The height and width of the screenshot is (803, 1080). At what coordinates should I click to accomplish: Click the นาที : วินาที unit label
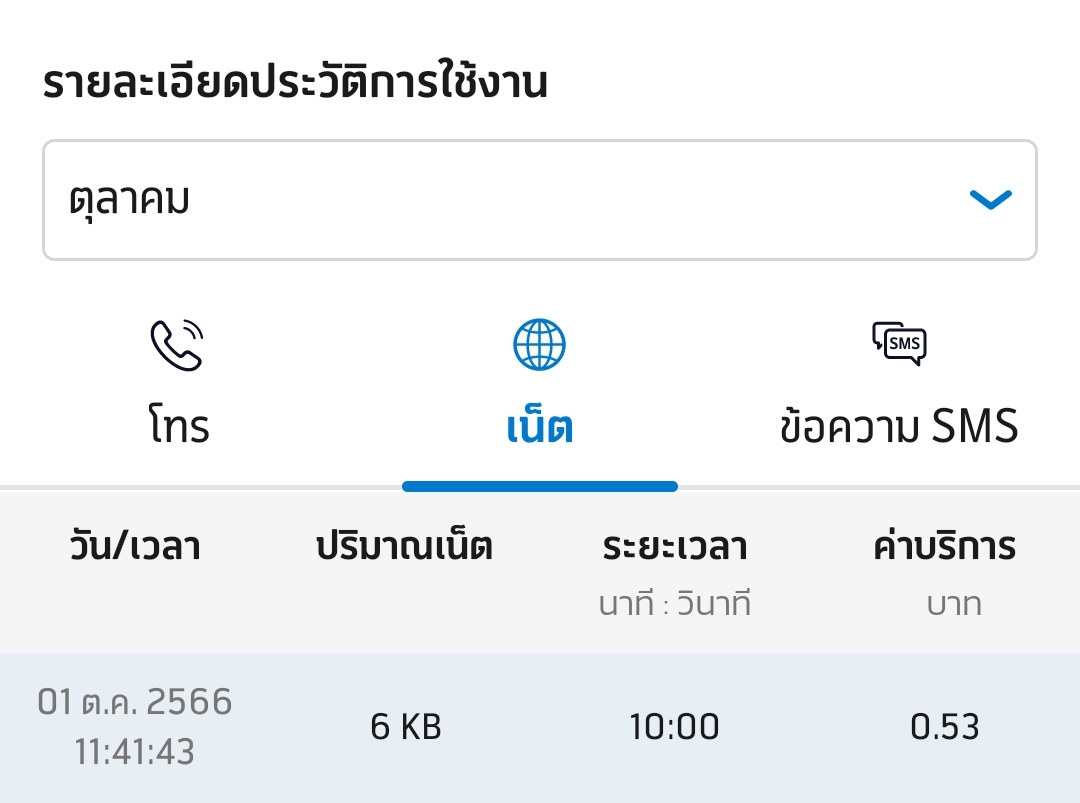point(675,604)
